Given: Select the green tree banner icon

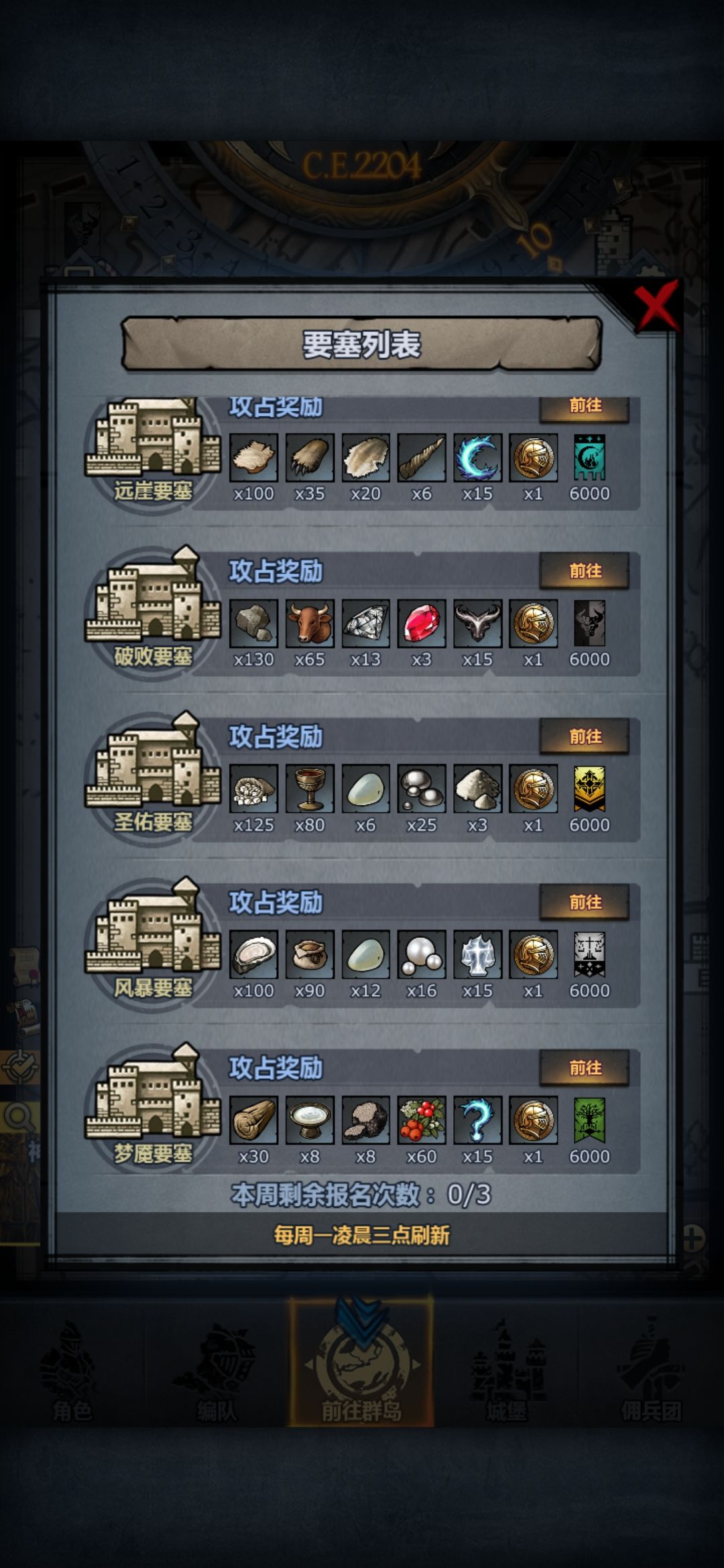Looking at the screenshot, I should pyautogui.click(x=589, y=1120).
